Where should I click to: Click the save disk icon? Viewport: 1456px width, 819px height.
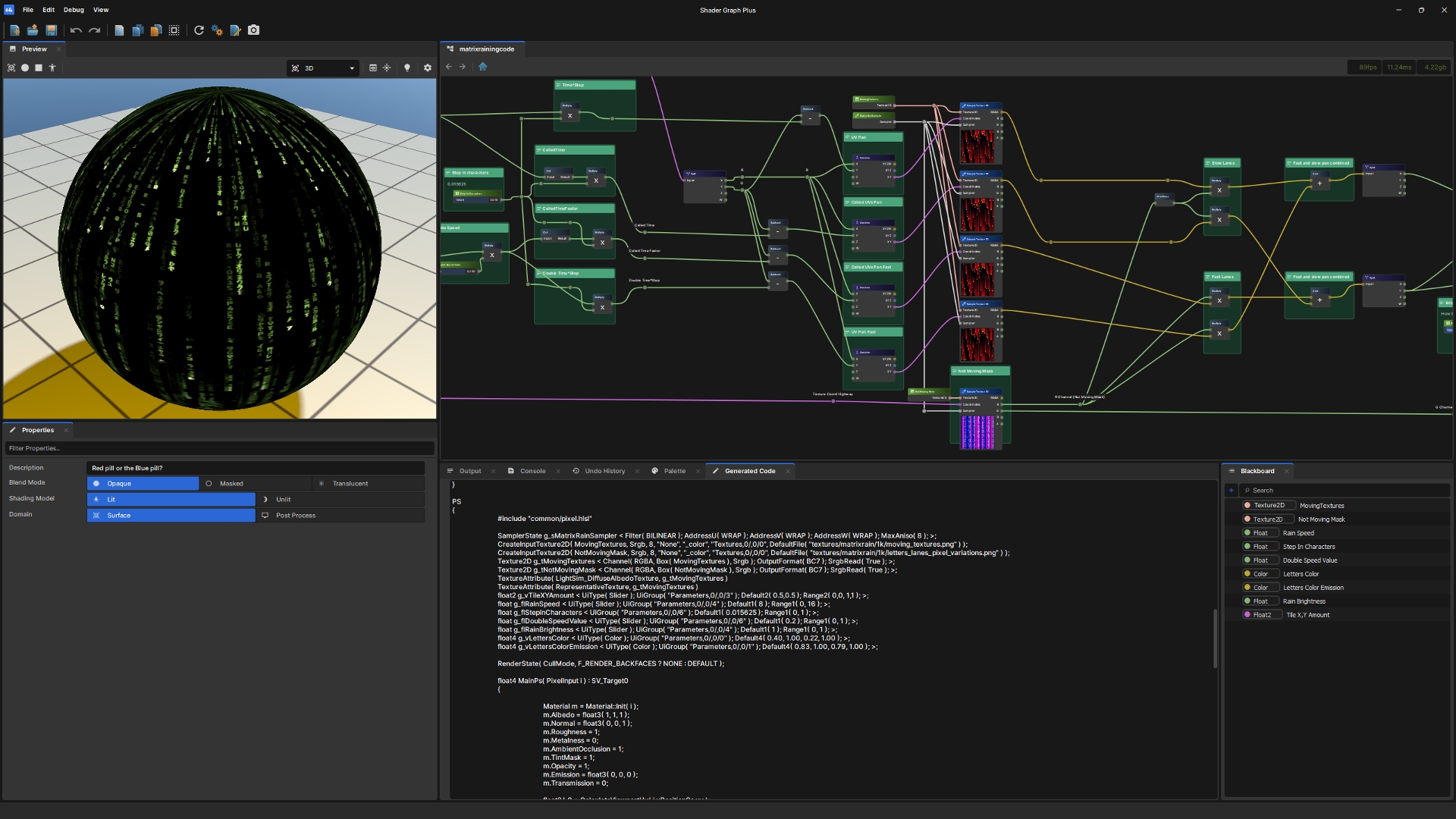pyautogui.click(x=52, y=30)
